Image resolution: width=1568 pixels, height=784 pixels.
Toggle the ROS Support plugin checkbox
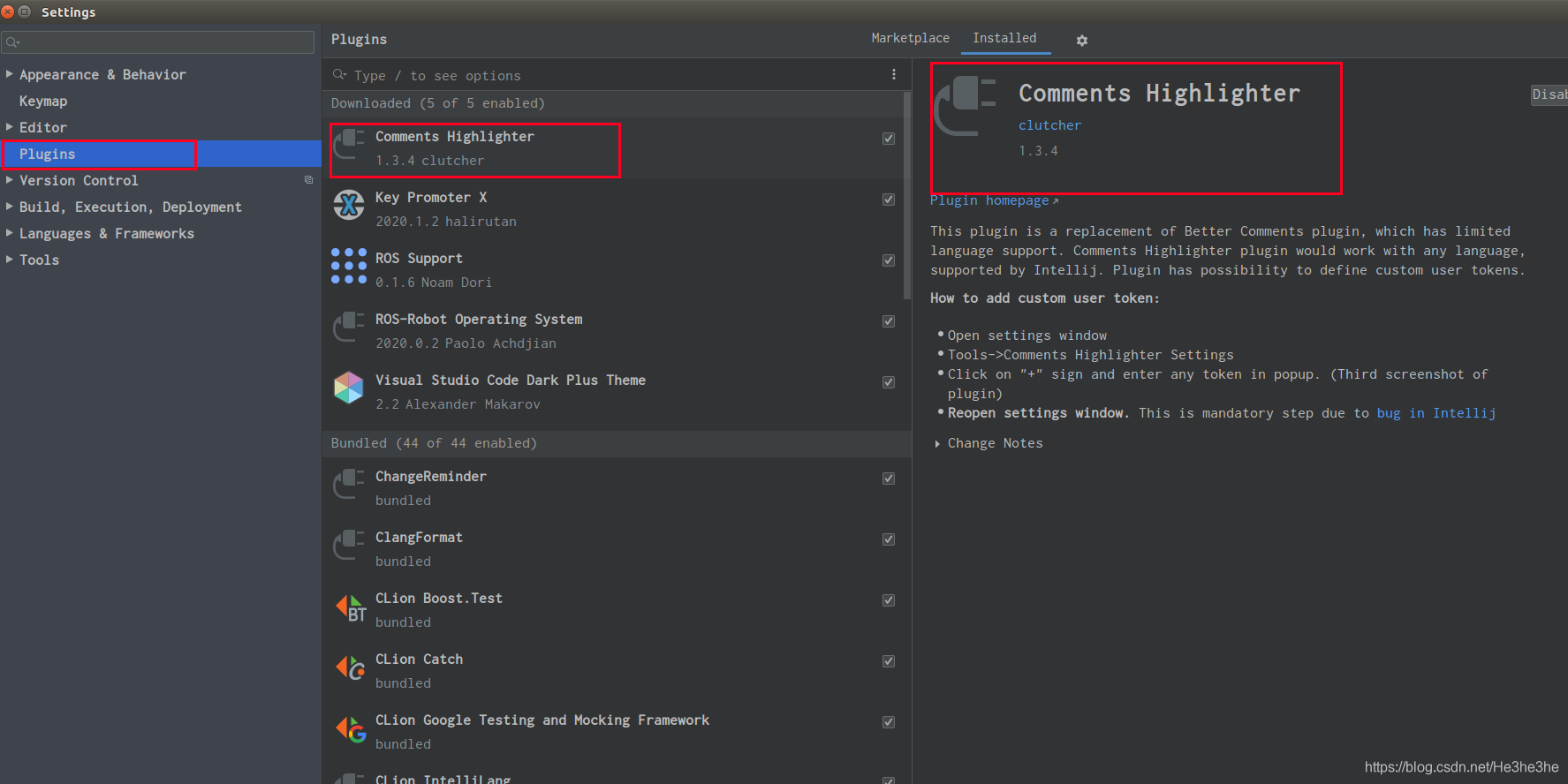889,260
